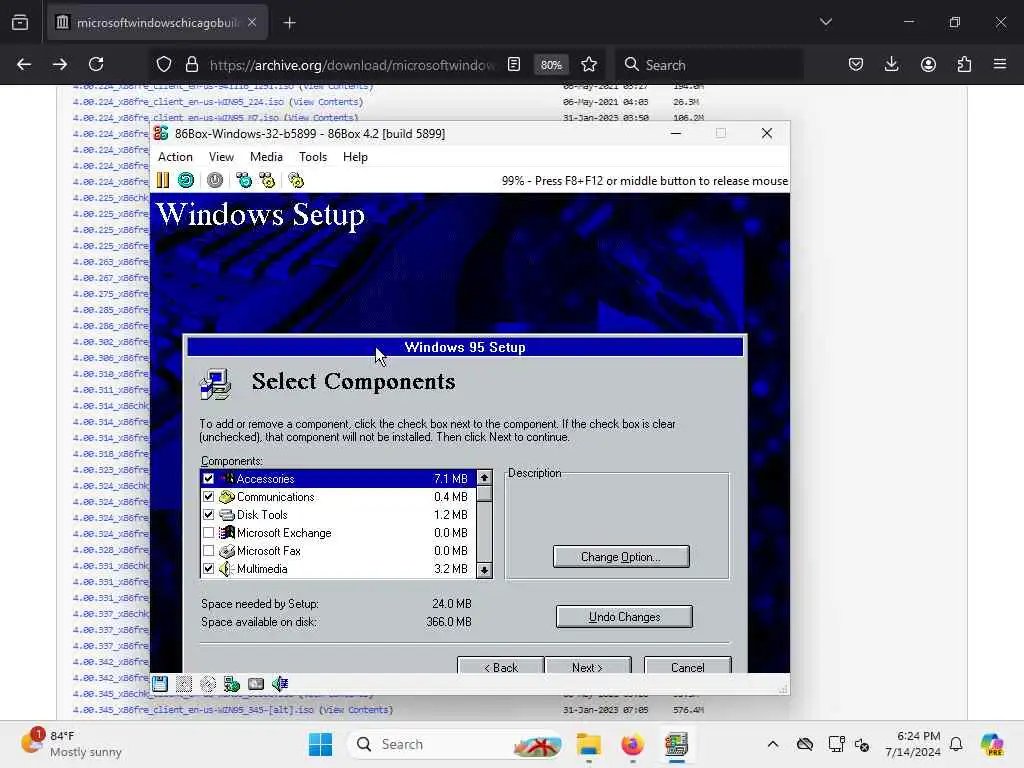Bookmark this page with the star
Viewport: 1024px width, 768px height.
coord(589,64)
